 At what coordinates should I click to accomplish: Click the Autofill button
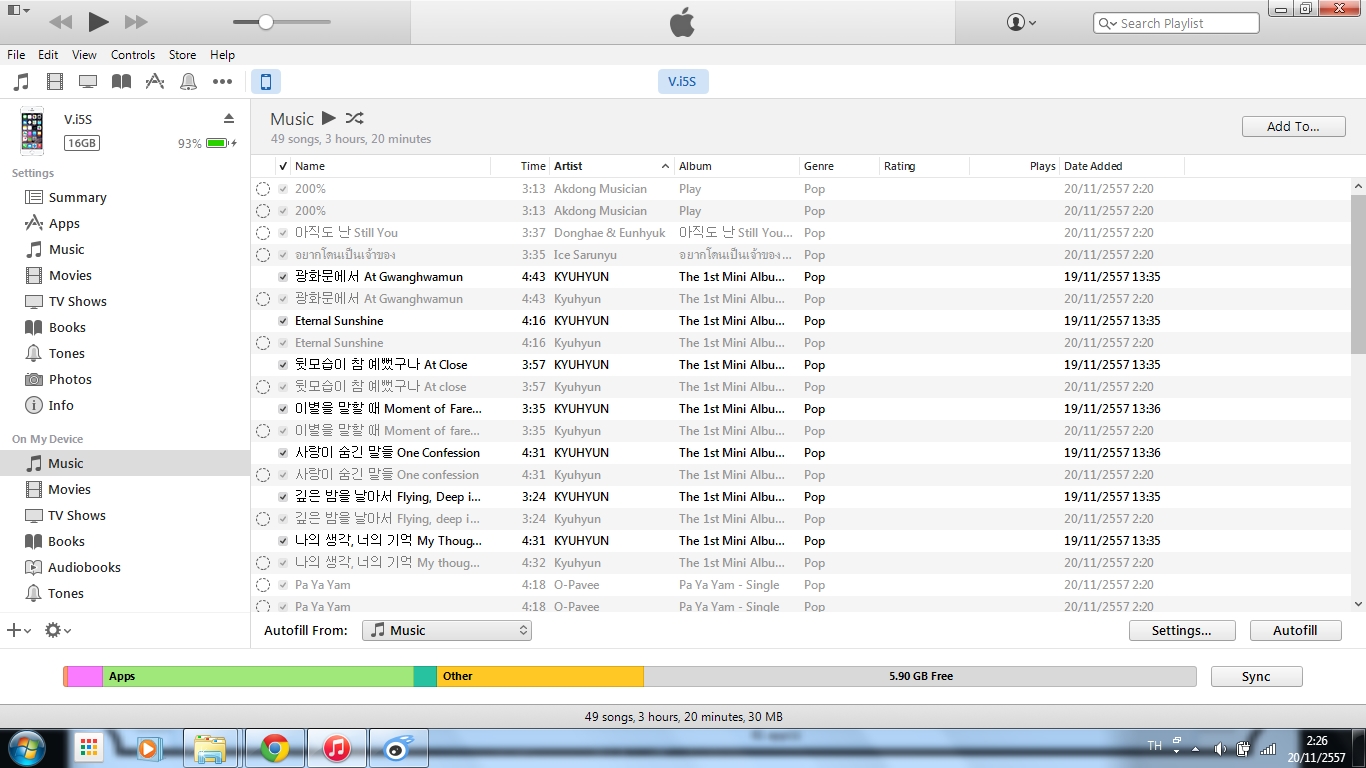coord(1295,631)
